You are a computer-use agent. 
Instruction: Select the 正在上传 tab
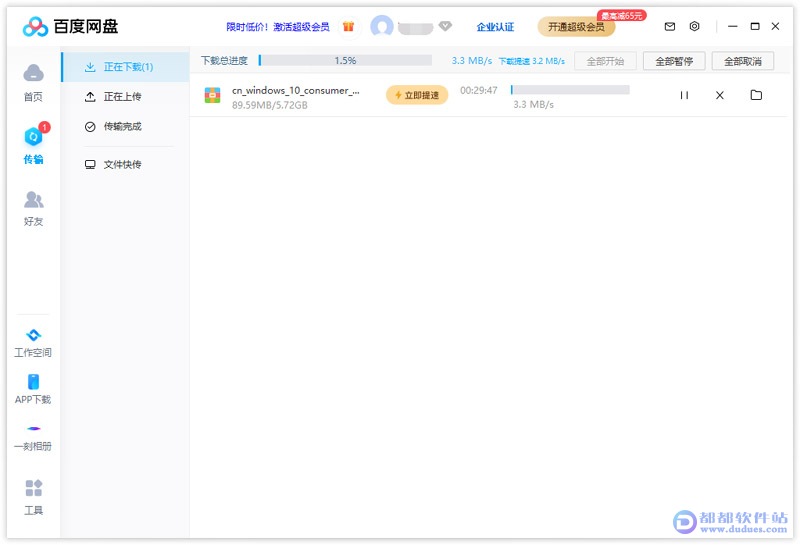click(126, 96)
